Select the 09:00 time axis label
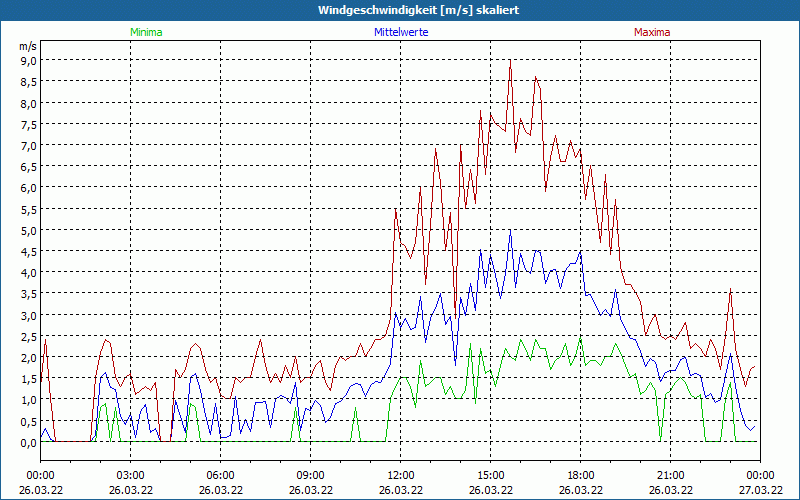This screenshot has height=500, width=800. [310, 475]
